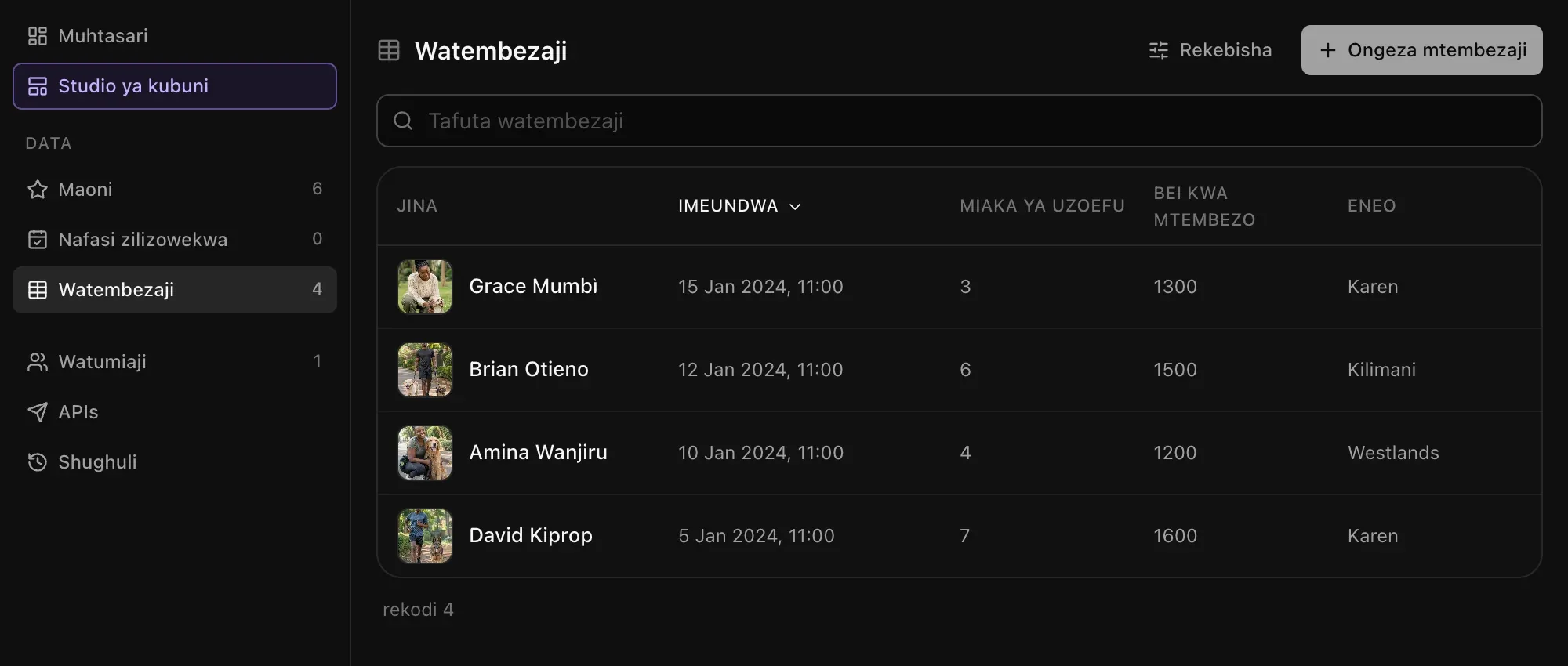Click the Rekebisha sliders icon
Viewport: 1568px width, 666px height.
[1158, 50]
